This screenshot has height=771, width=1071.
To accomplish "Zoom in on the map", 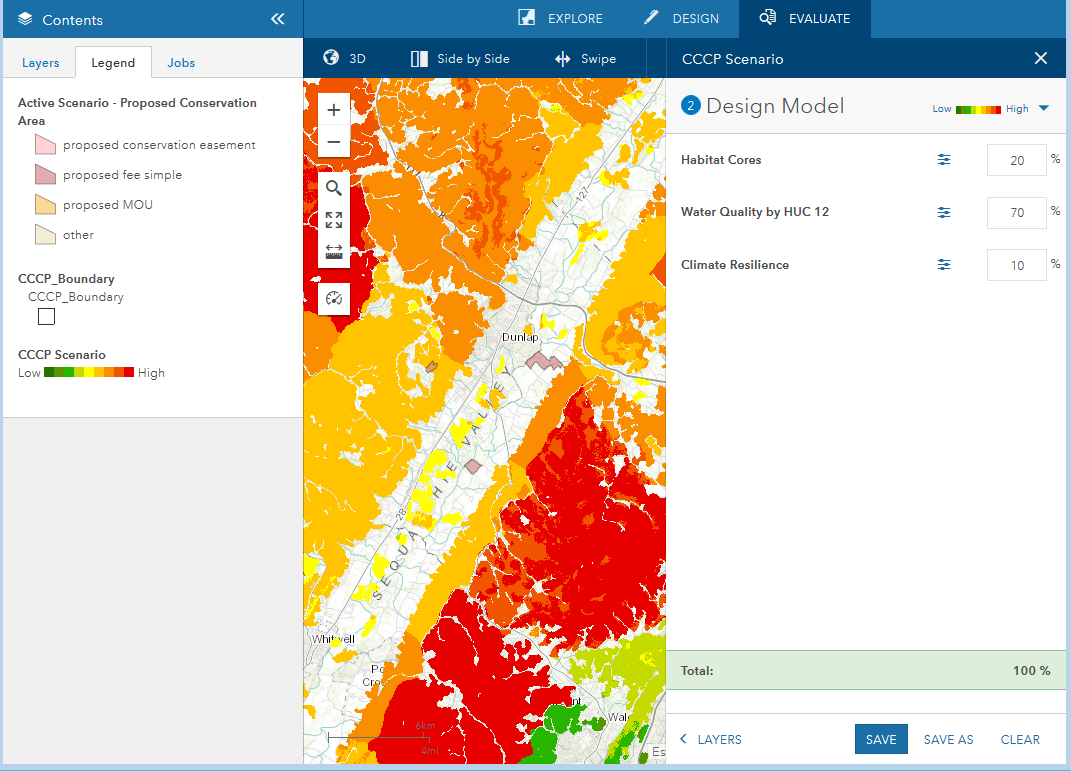I will [334, 111].
